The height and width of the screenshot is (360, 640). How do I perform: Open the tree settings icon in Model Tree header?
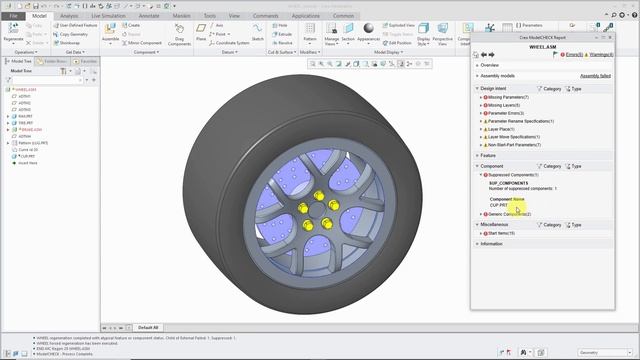coord(63,71)
